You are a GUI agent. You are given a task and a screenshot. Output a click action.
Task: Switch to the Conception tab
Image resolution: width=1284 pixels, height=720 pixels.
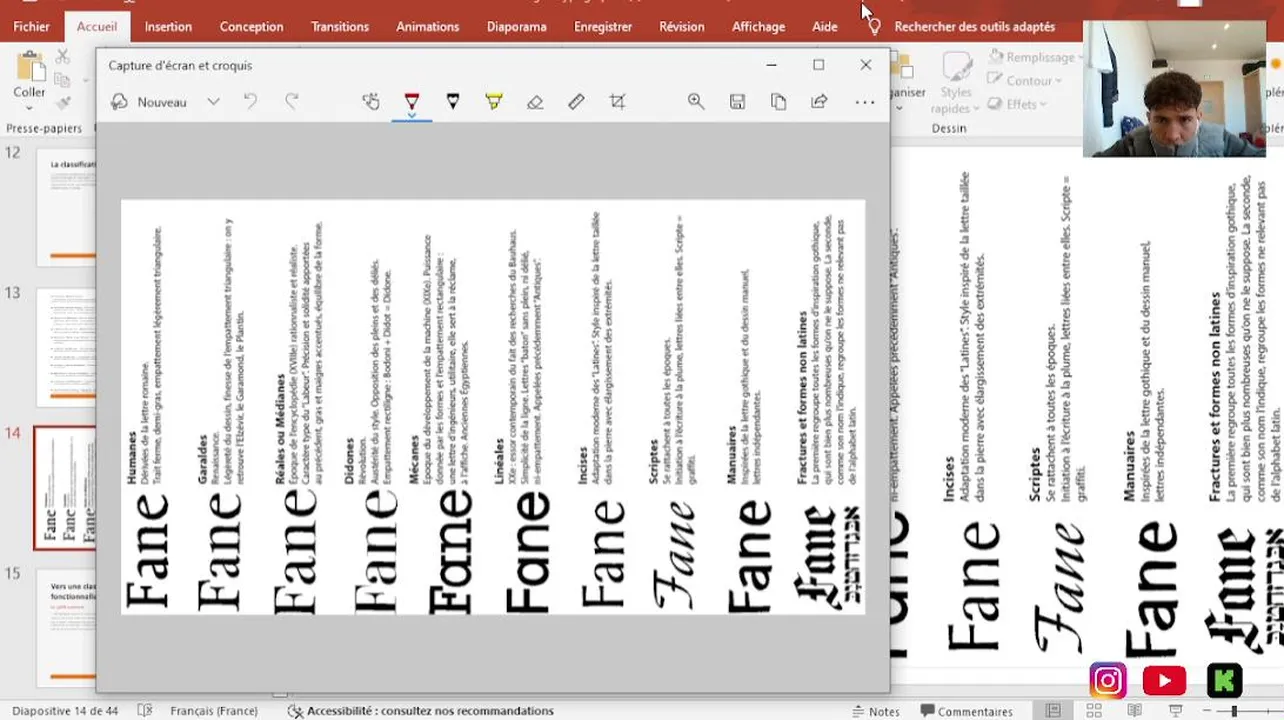point(251,27)
